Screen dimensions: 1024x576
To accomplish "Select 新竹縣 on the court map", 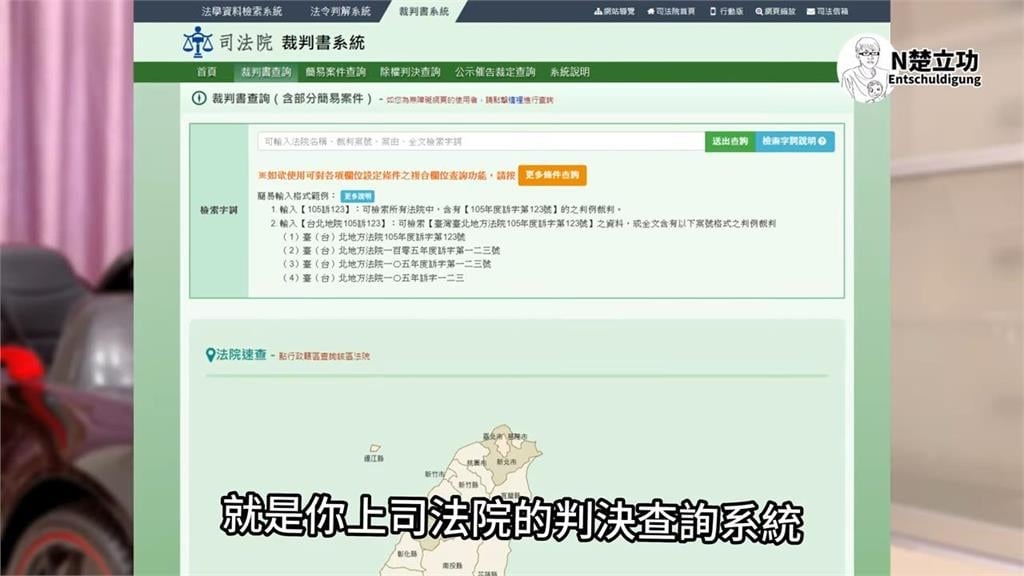I will click(468, 485).
